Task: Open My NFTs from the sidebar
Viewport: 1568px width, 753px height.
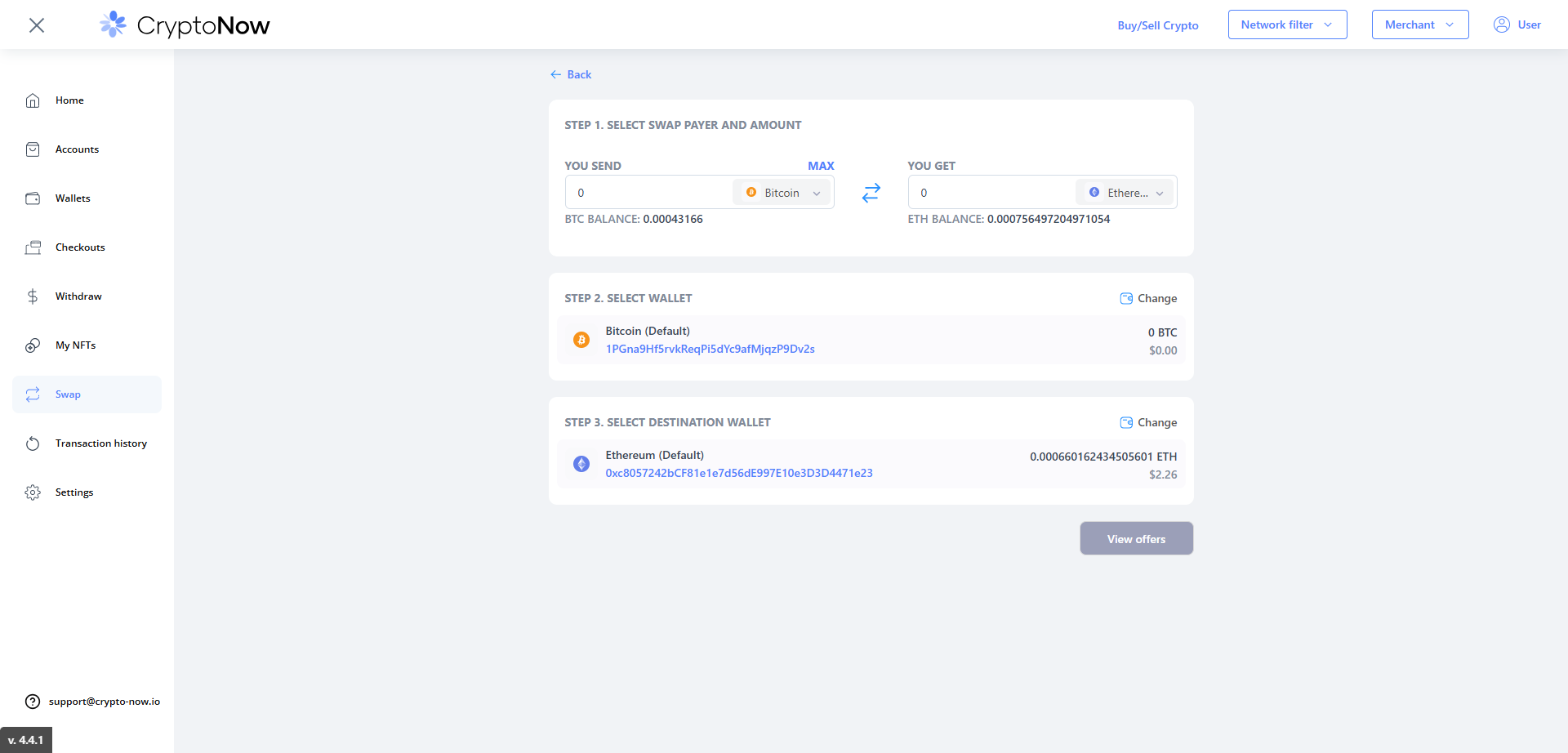Action: [x=87, y=345]
